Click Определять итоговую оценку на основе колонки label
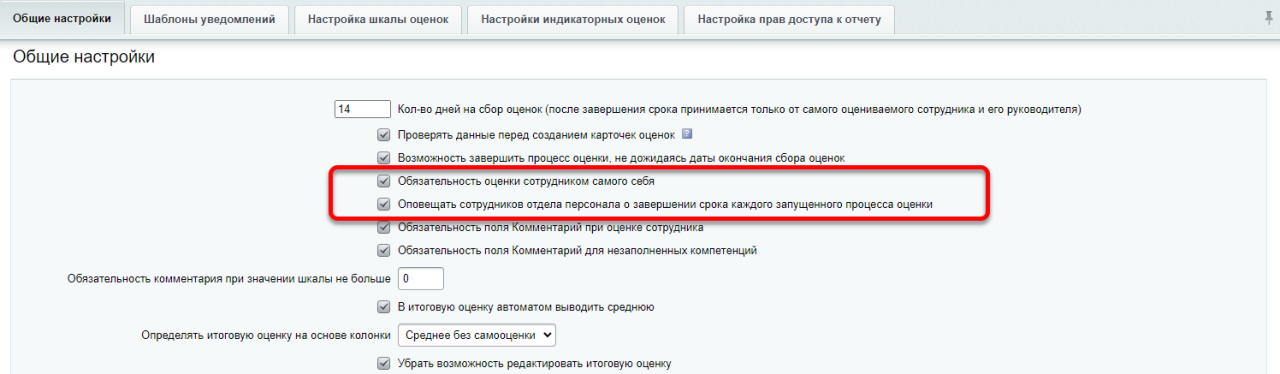 [x=266, y=336]
